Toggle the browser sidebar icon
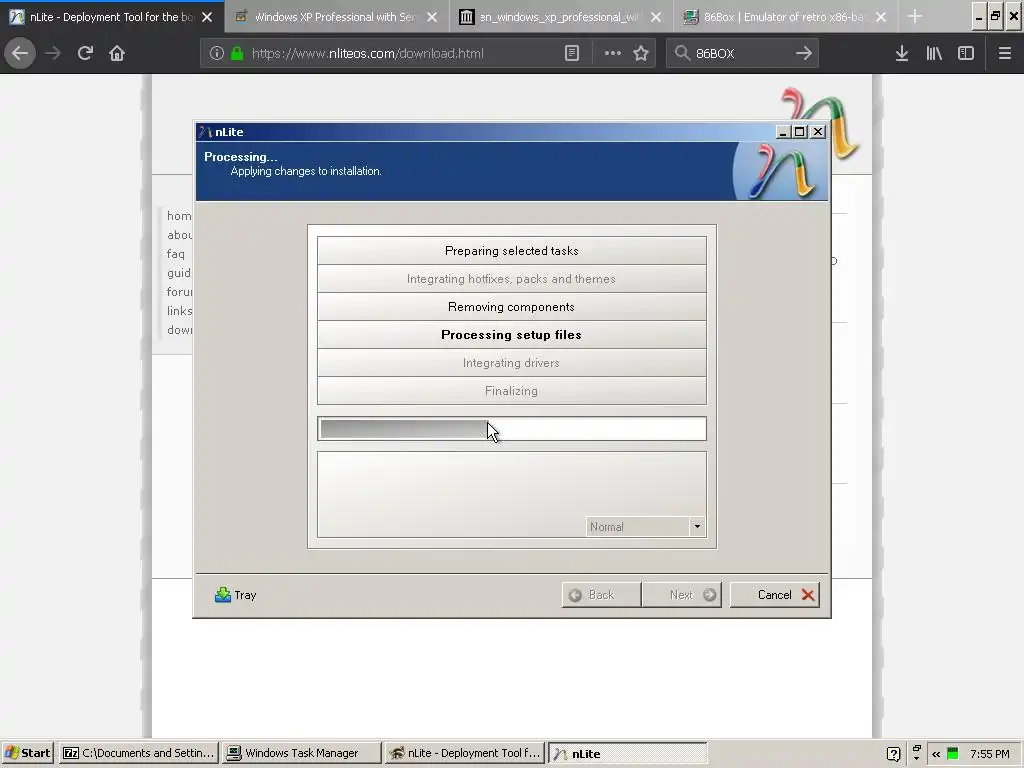Image resolution: width=1024 pixels, height=768 pixels. click(966, 54)
